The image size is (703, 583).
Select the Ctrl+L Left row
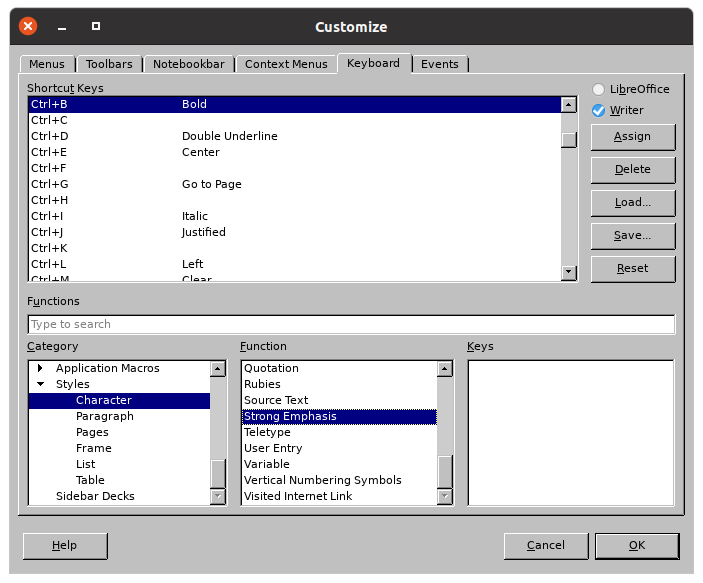295,265
